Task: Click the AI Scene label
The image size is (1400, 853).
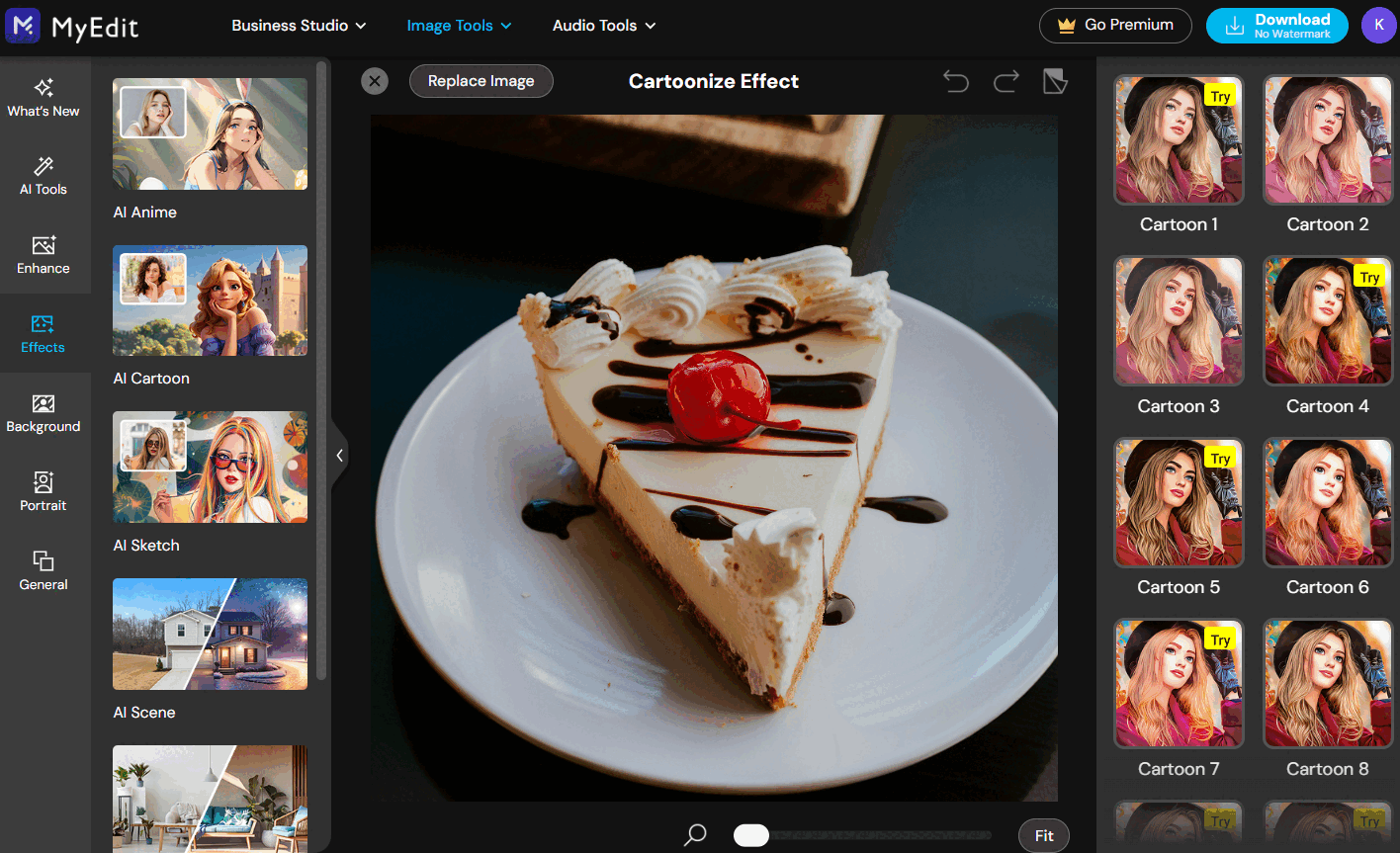Action: [x=144, y=713]
